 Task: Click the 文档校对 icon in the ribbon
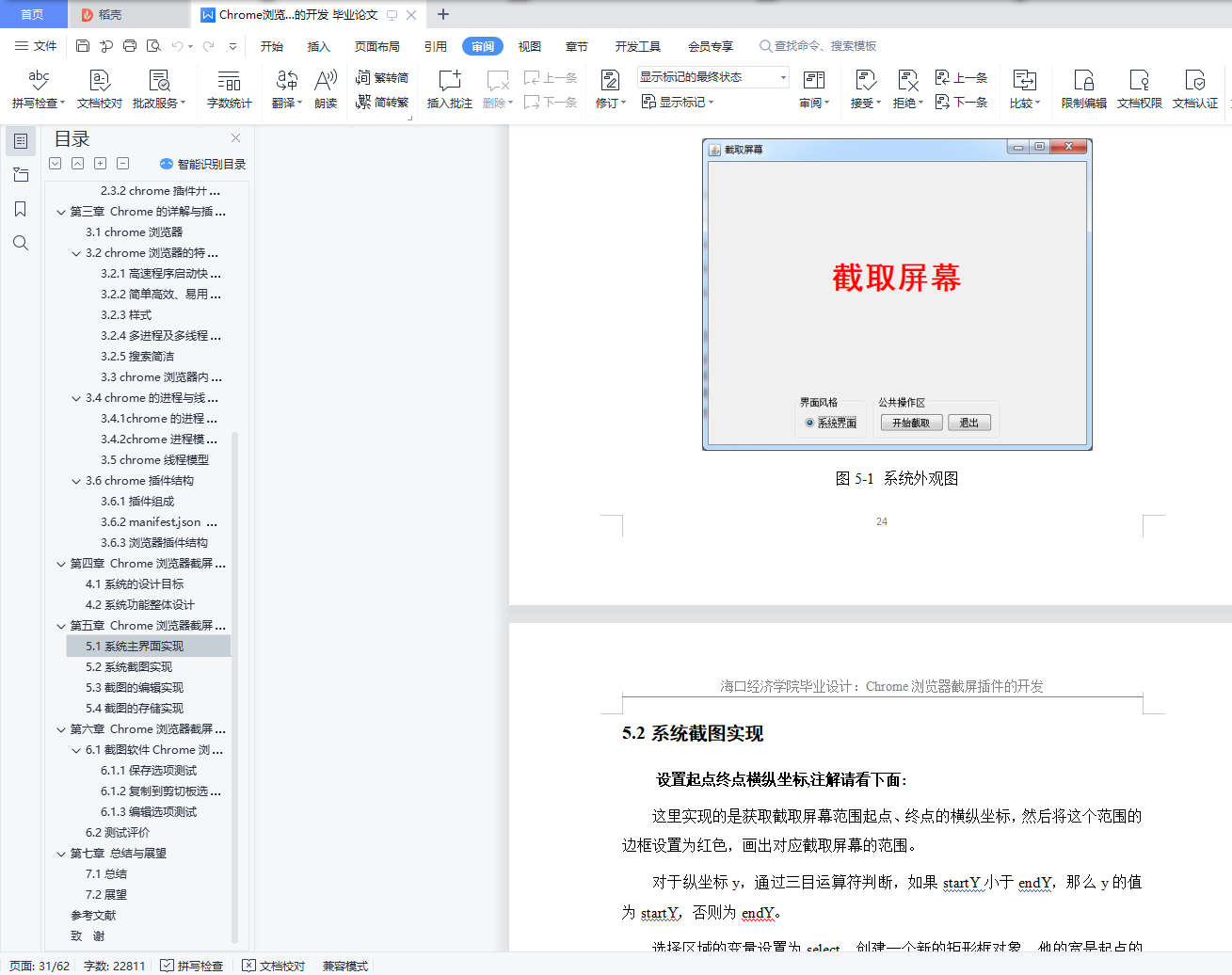100,88
